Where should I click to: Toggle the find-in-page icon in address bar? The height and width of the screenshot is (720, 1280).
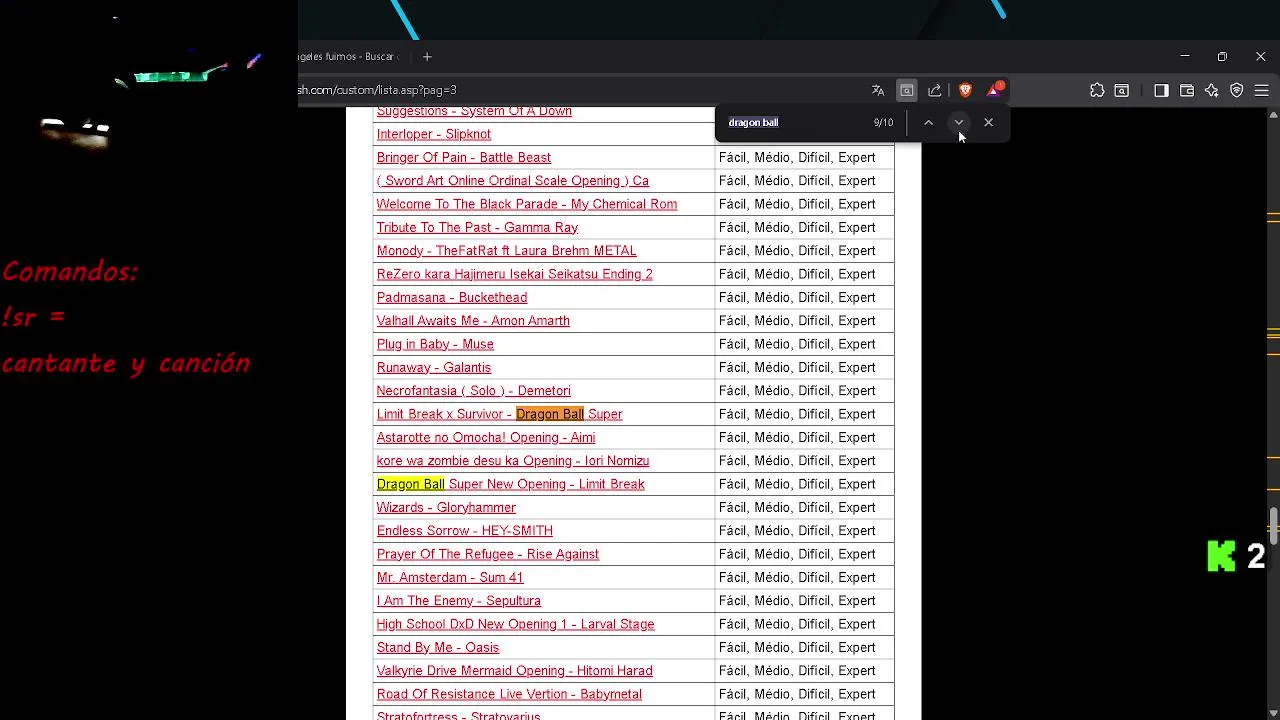(906, 90)
